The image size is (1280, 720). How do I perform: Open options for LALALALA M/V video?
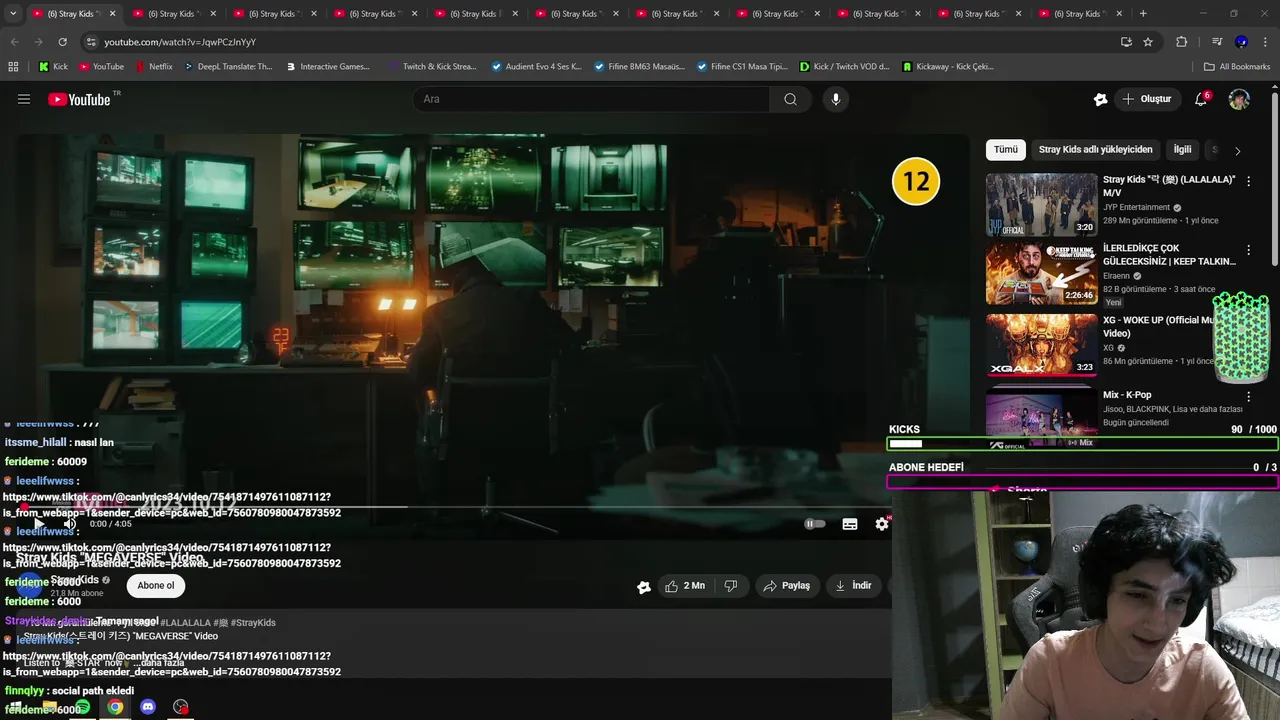tap(1248, 181)
